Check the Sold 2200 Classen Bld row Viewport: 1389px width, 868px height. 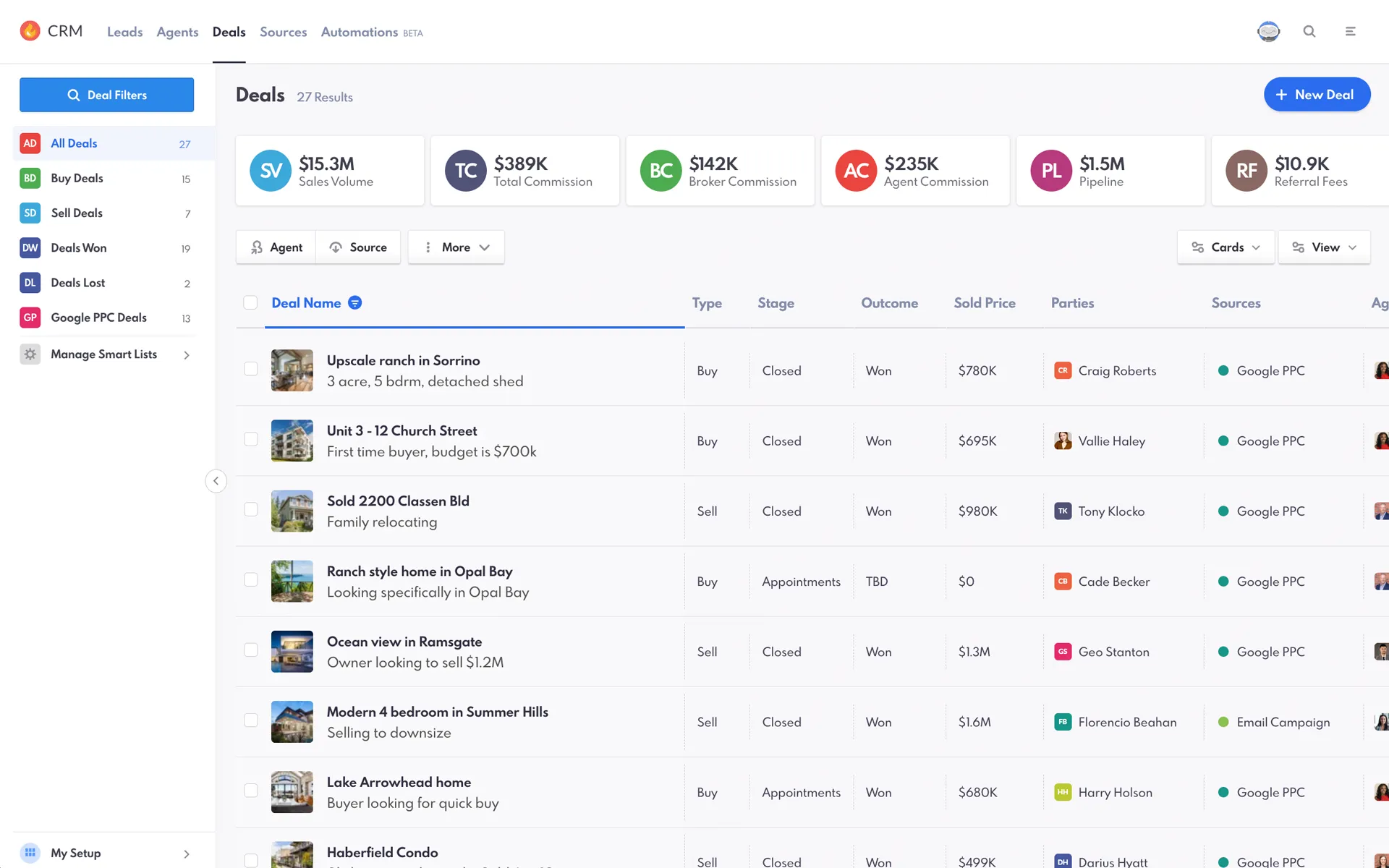pyautogui.click(x=251, y=509)
